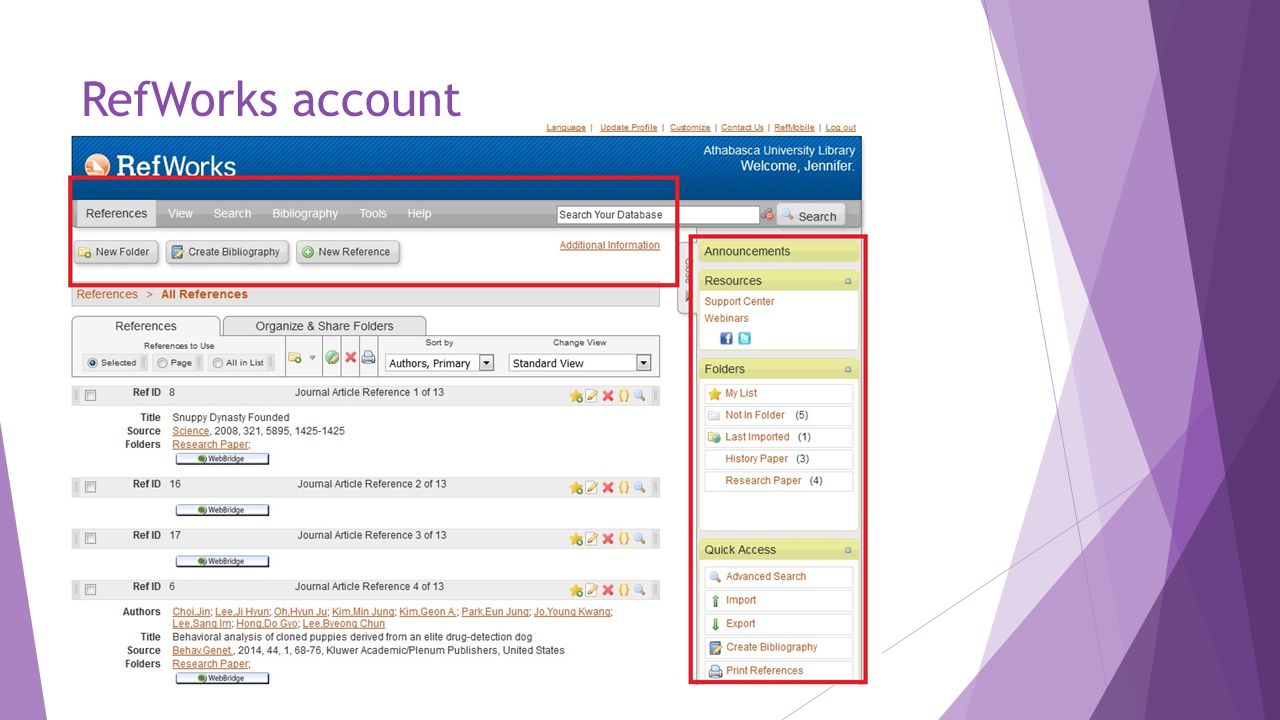Click the Log out link
The width and height of the screenshot is (1280, 720).
pyautogui.click(x=841, y=127)
